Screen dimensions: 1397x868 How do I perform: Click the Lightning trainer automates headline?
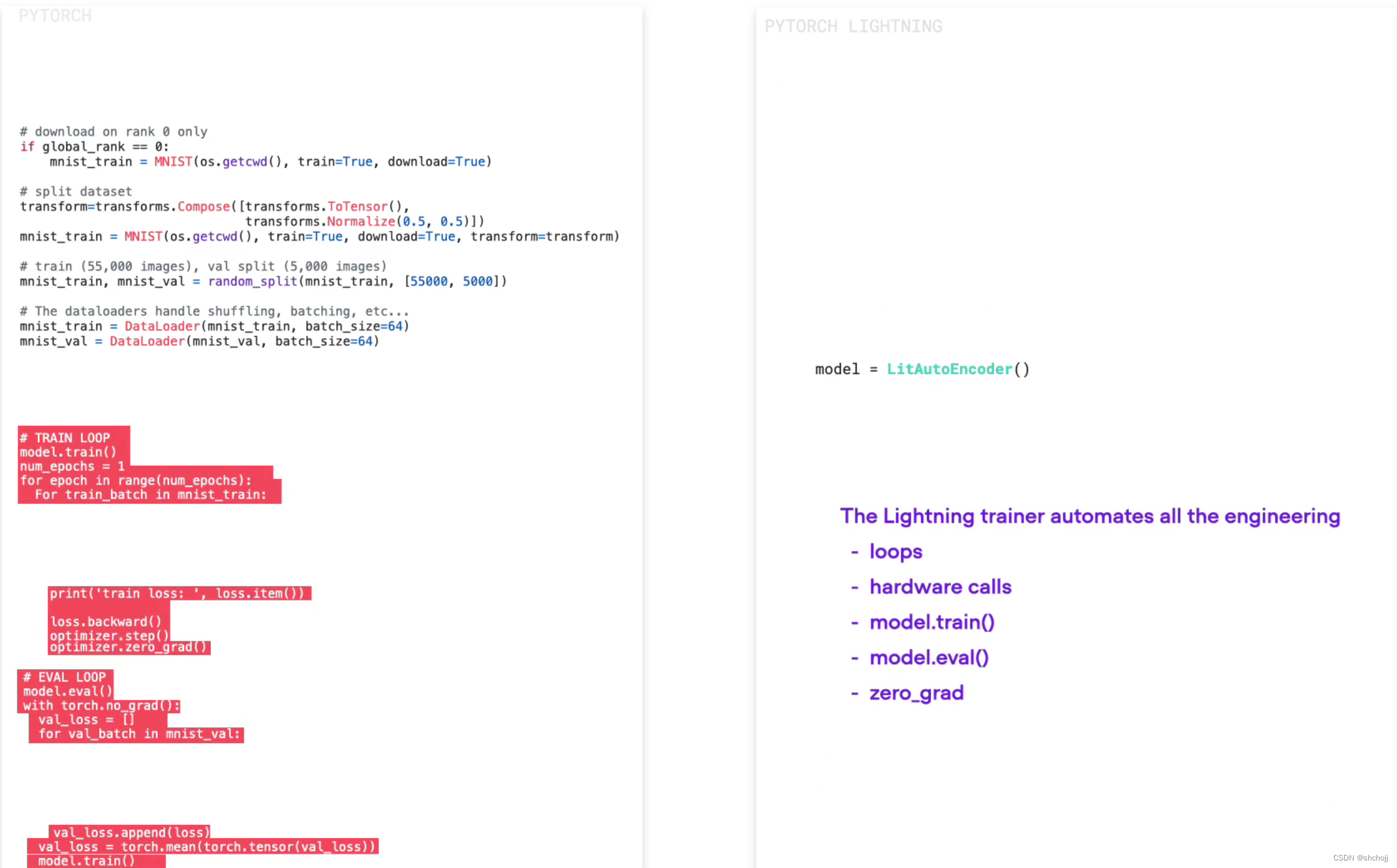[x=1090, y=516]
